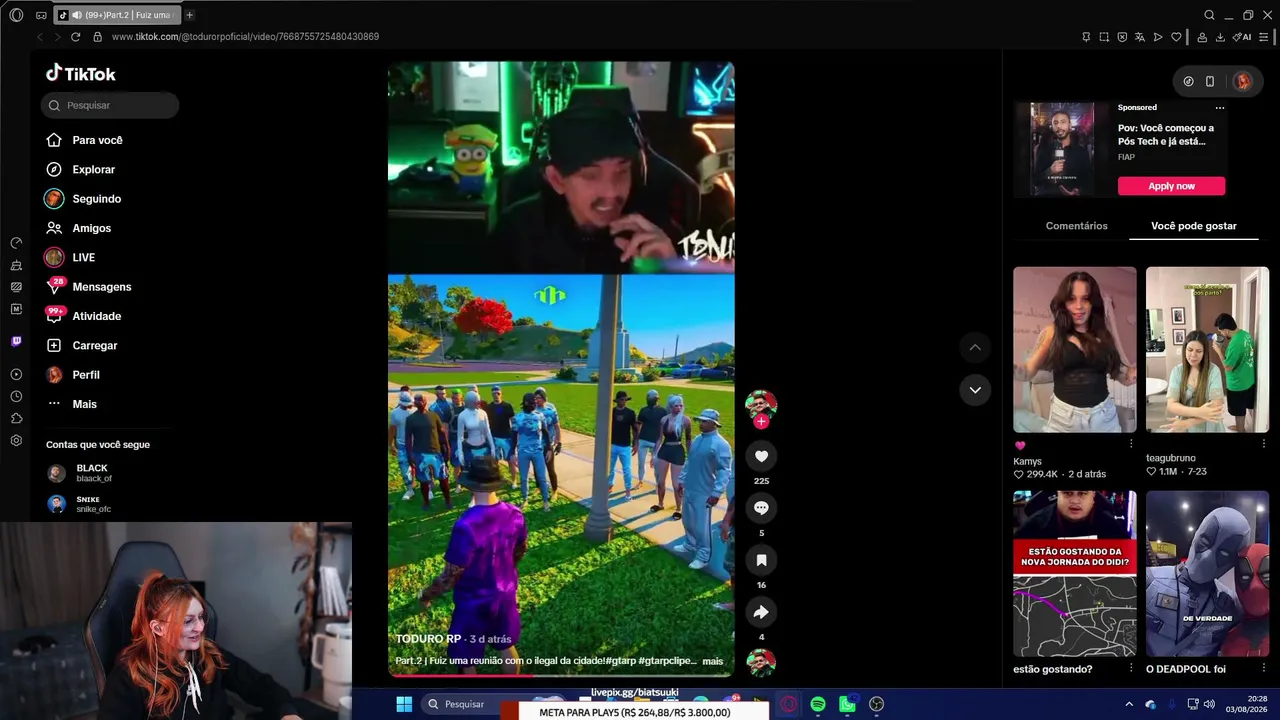Open the Deadpool recommended video
This screenshot has width=1280, height=720.
[x=1207, y=573]
